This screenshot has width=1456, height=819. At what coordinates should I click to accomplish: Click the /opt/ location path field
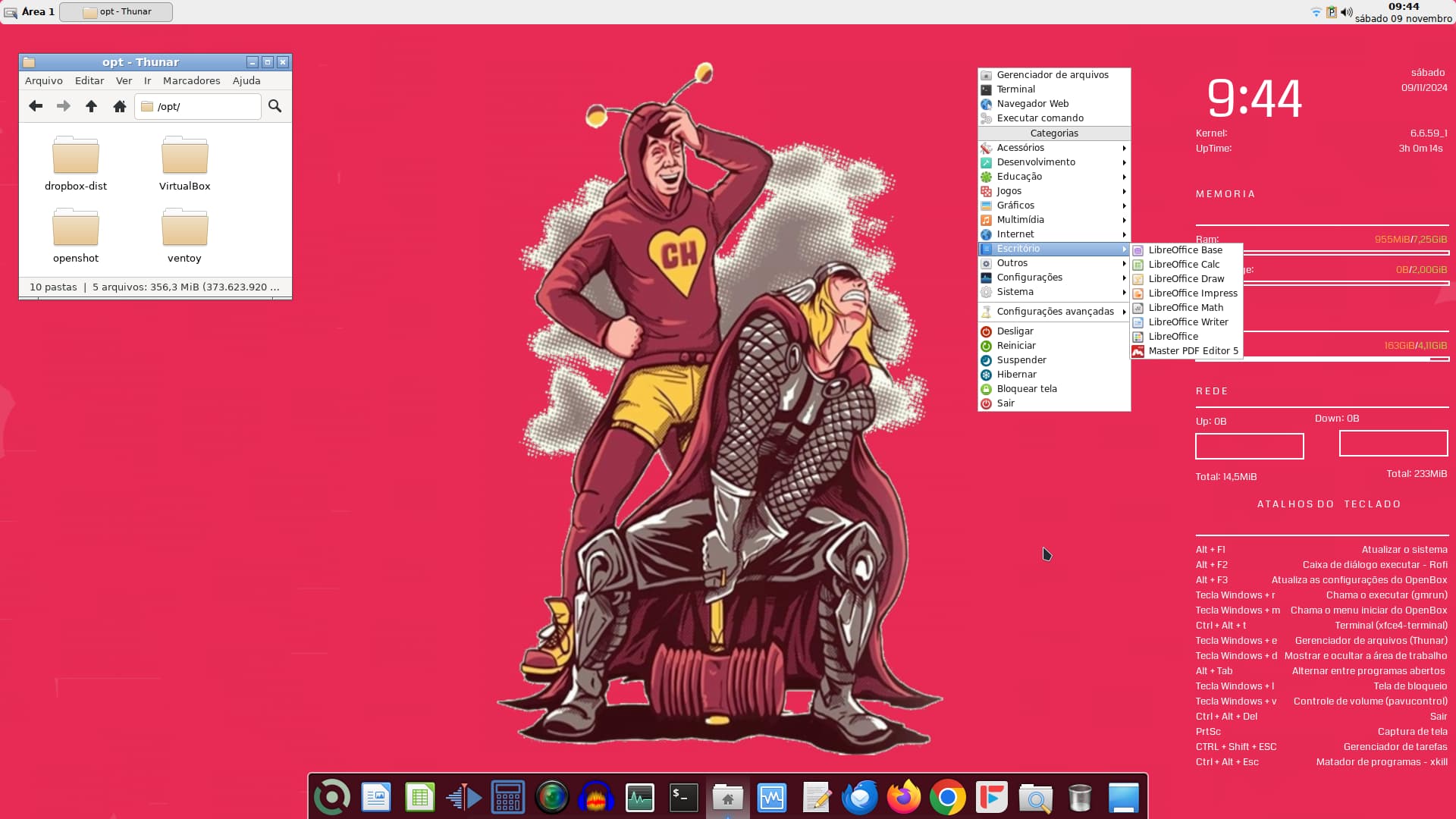pos(205,107)
